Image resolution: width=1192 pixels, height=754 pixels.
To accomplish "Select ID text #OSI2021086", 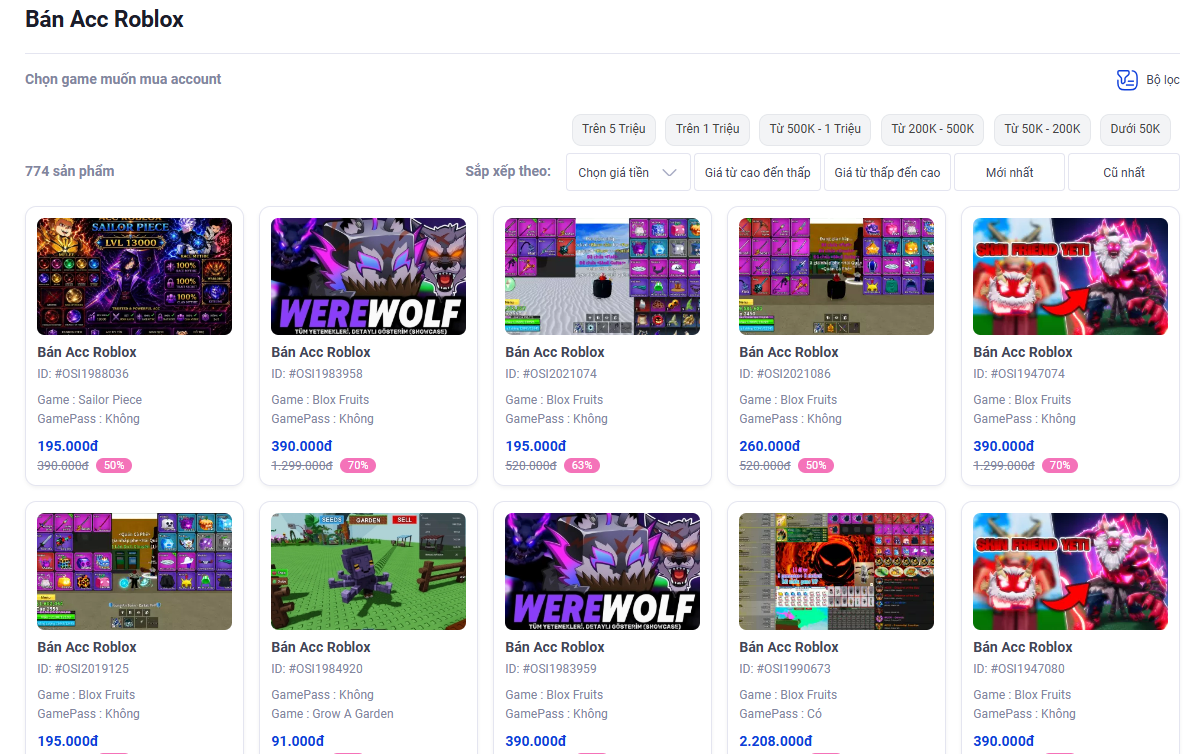I will coord(785,374).
